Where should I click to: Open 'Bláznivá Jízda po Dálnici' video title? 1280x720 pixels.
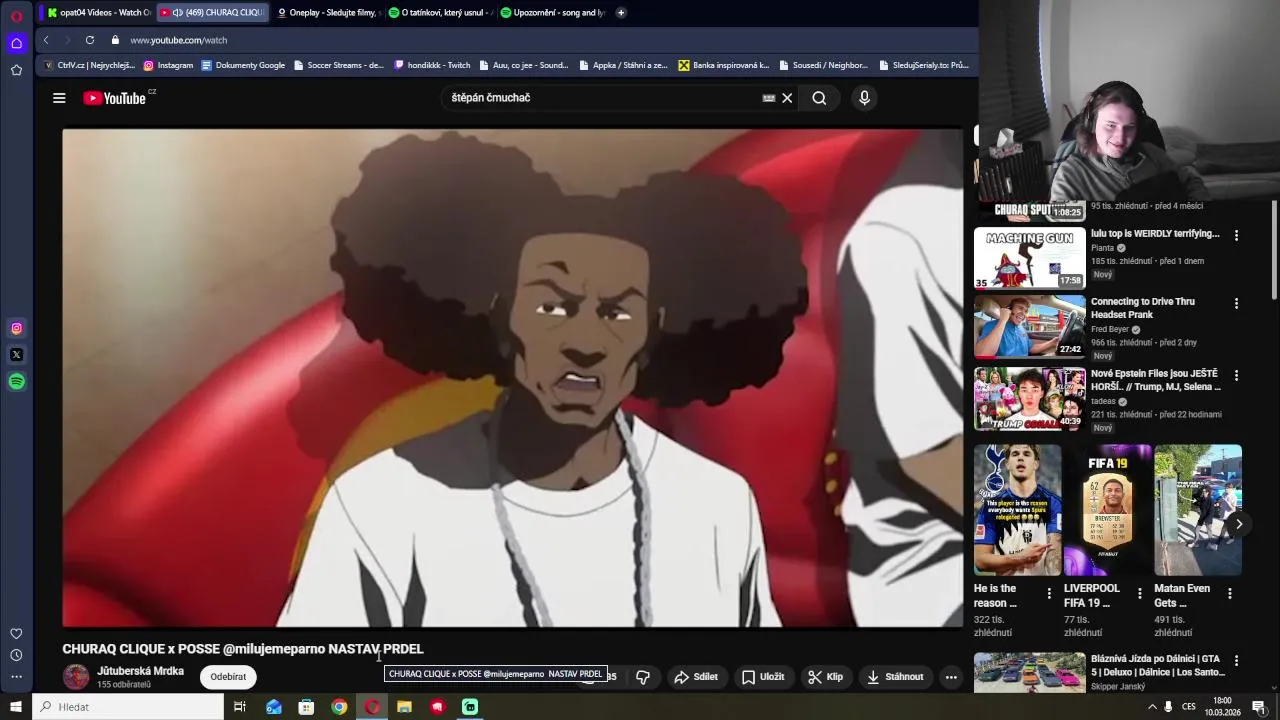(x=1158, y=665)
